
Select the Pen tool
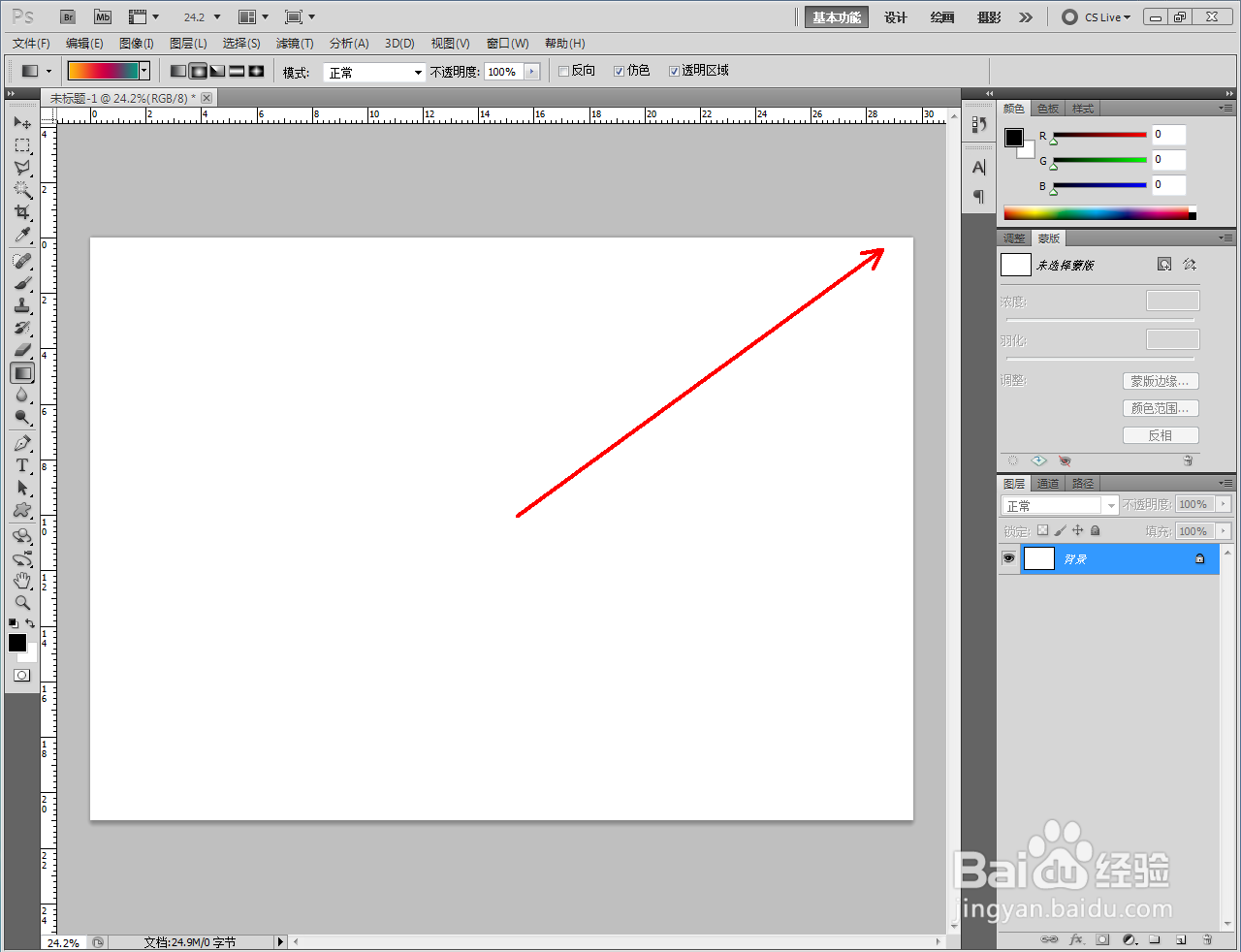coord(22,443)
